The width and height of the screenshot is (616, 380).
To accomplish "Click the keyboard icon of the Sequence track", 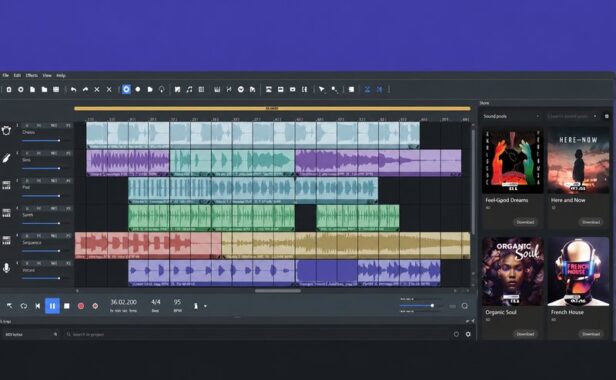I will tap(6, 240).
